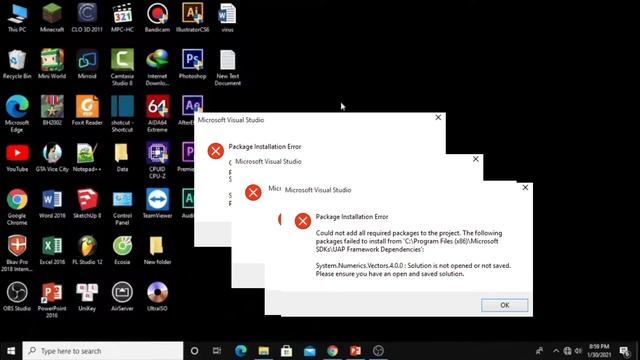The image size is (640, 360).
Task: Select the BH2002 game icon
Action: (x=52, y=111)
